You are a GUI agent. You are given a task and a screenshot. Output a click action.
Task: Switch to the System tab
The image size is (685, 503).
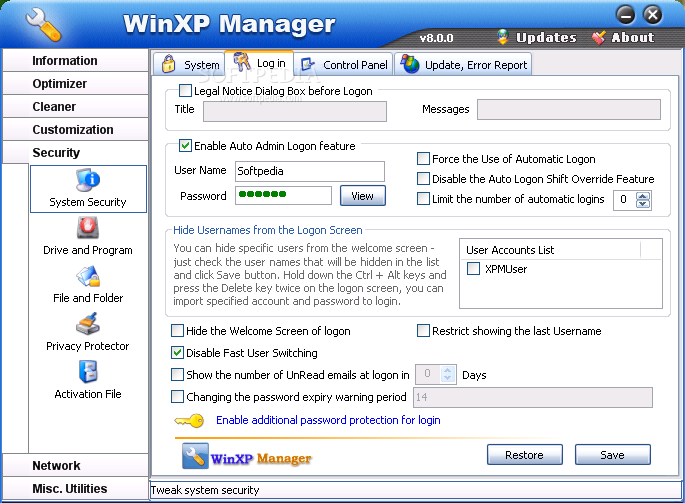(x=189, y=64)
